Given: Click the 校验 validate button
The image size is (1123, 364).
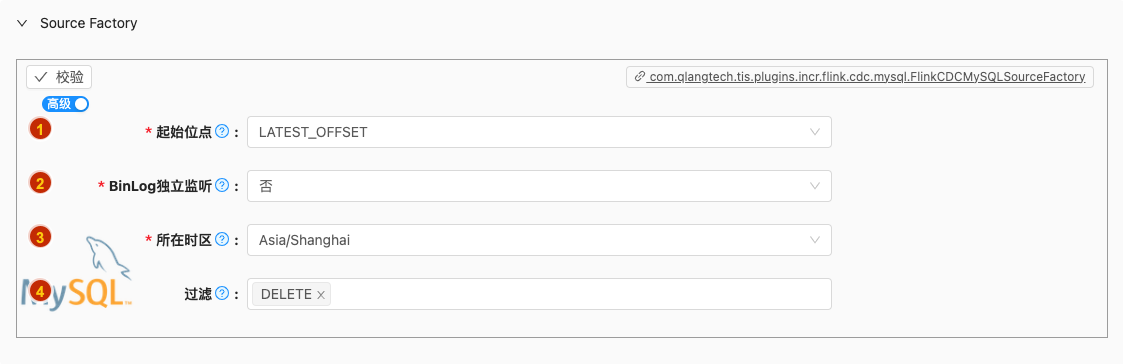Looking at the screenshot, I should point(59,77).
